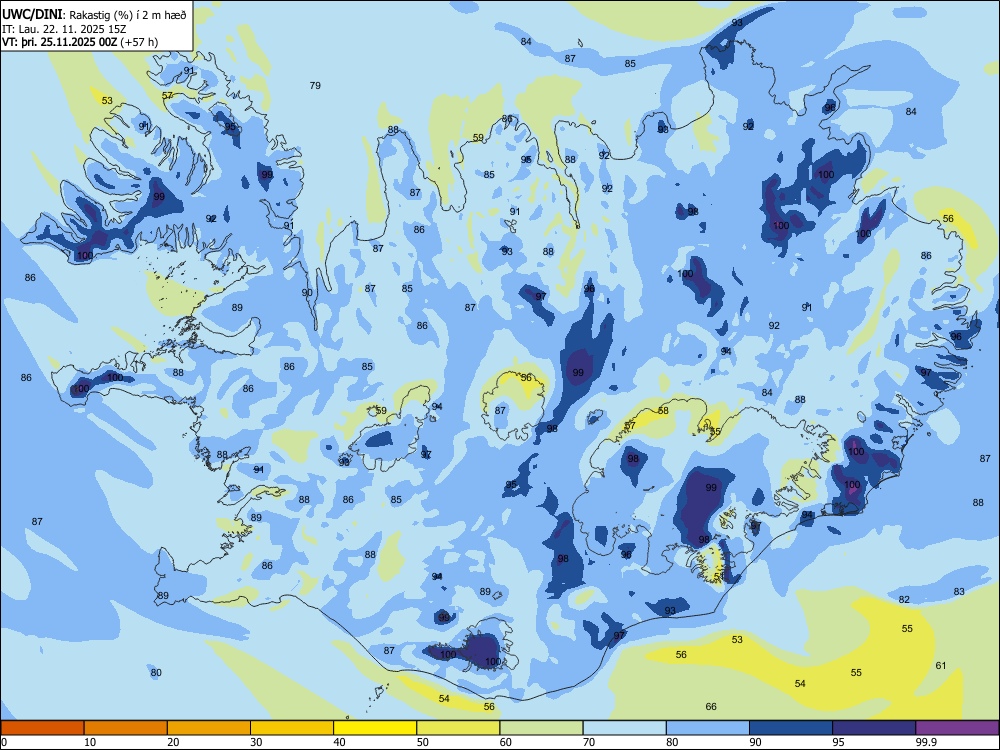Click the 'Rakastig (%) í 2 m hæð' label
The width and height of the screenshot is (1000, 750).
[x=128, y=15]
